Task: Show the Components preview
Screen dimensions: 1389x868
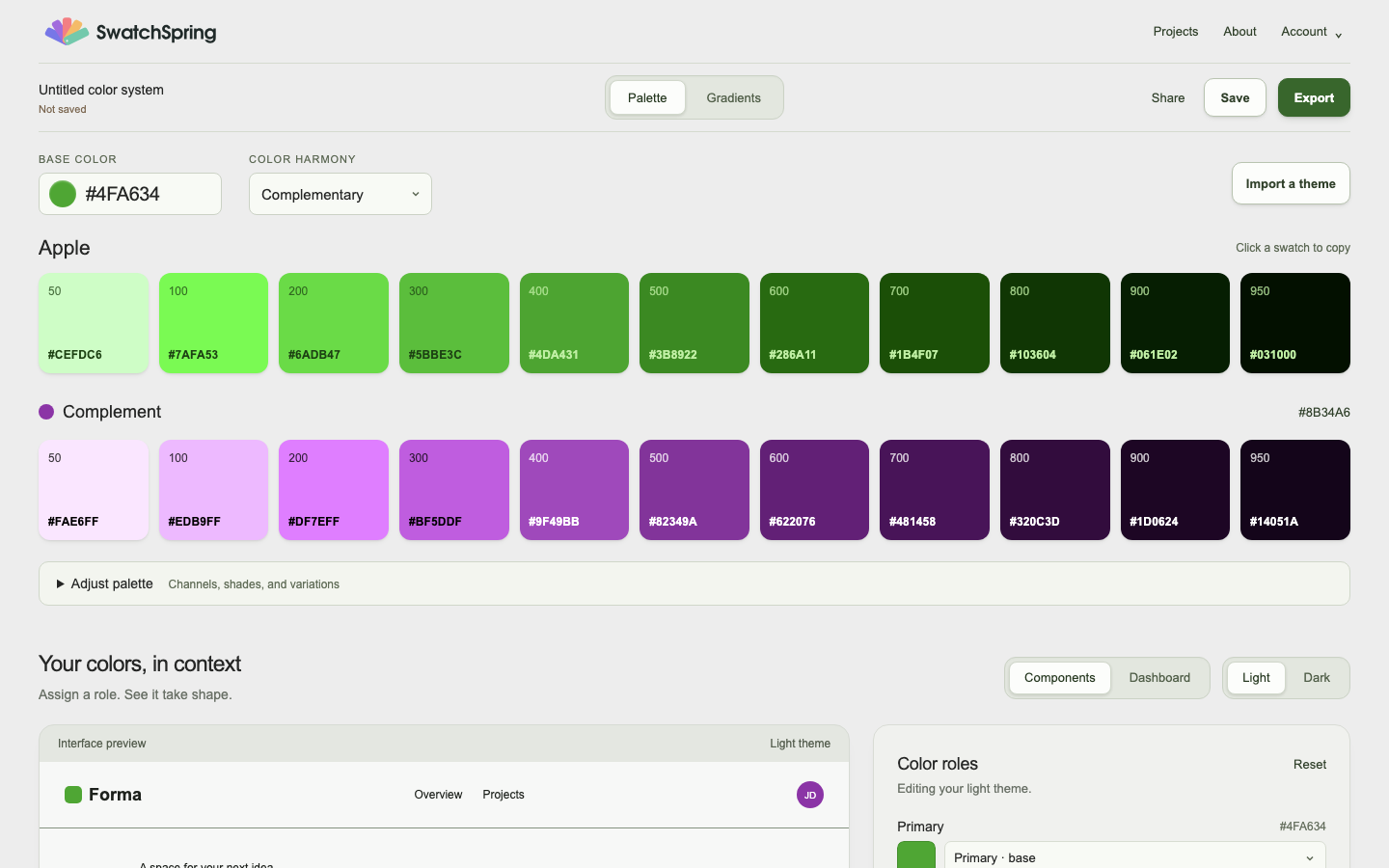Action: 1059,678
